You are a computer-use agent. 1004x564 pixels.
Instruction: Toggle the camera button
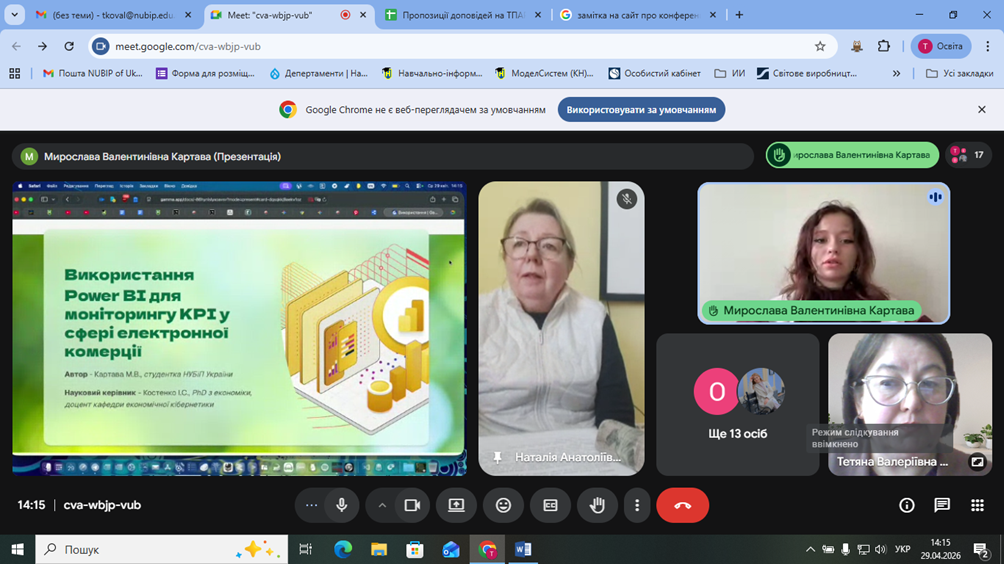pyautogui.click(x=412, y=505)
